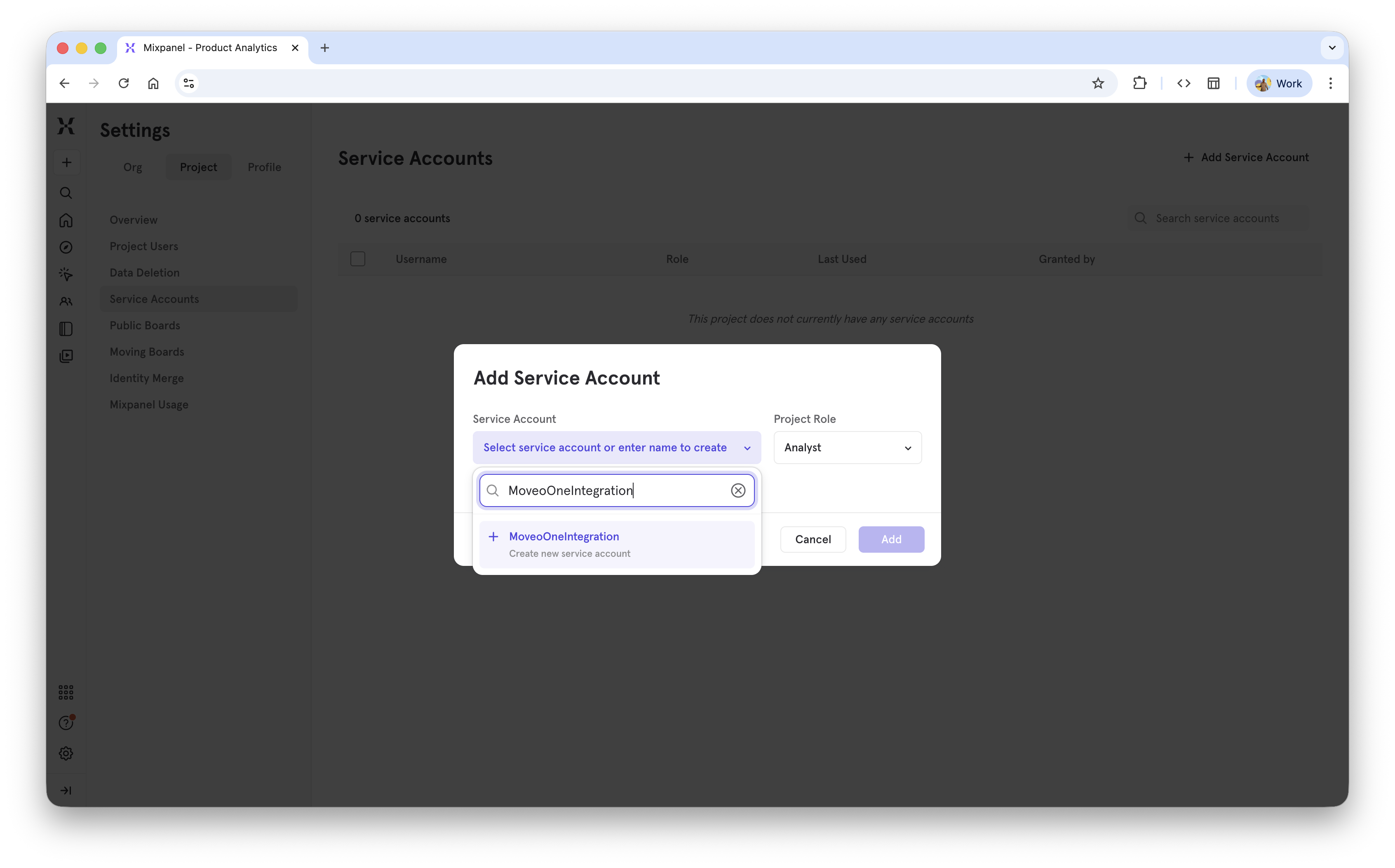The height and width of the screenshot is (868, 1395).
Task: Switch Org/Project/Profile selector to Org
Action: click(132, 167)
